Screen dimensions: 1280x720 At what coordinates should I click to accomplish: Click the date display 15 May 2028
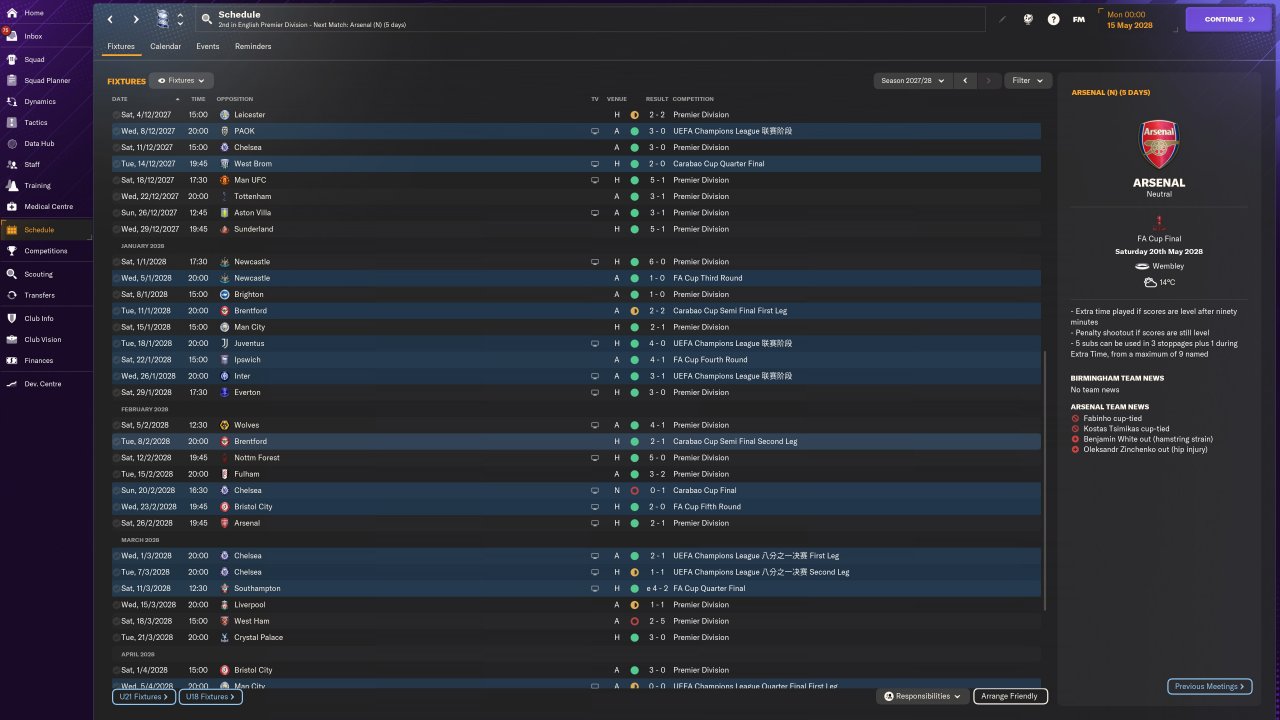[1128, 25]
